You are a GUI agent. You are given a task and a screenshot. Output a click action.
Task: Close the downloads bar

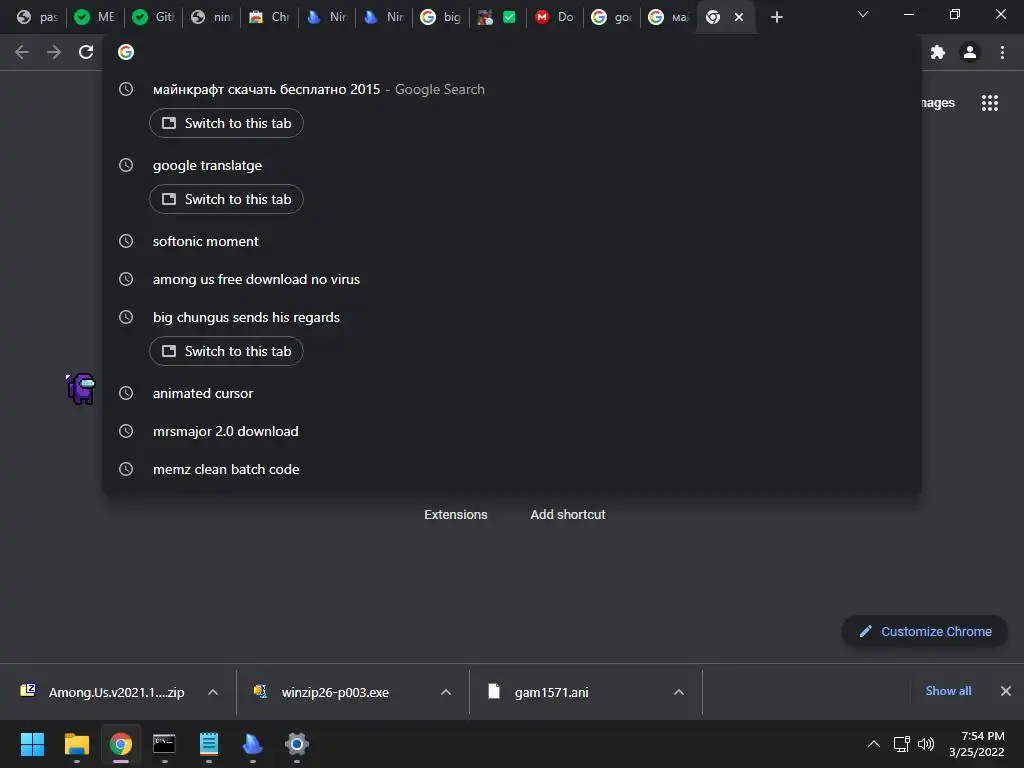point(1006,691)
